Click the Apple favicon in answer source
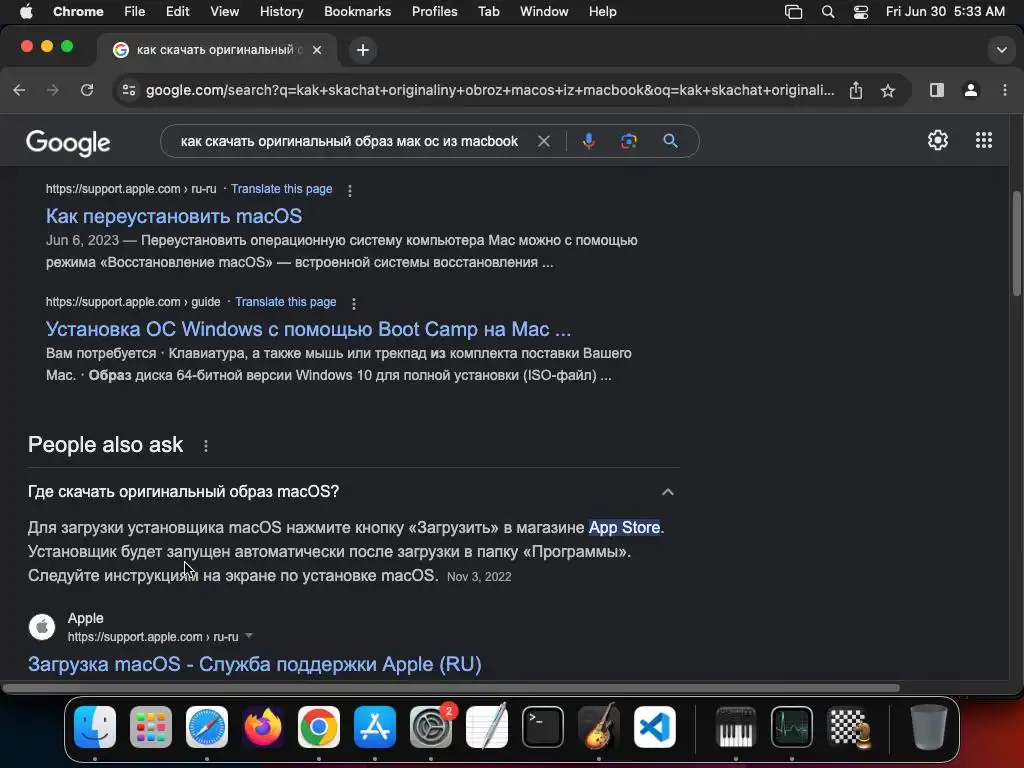Viewport: 1024px width, 768px height. 42,627
